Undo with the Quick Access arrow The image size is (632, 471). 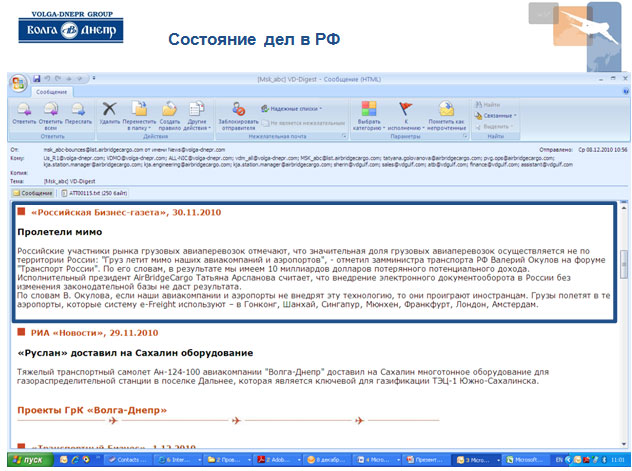[x=48, y=79]
